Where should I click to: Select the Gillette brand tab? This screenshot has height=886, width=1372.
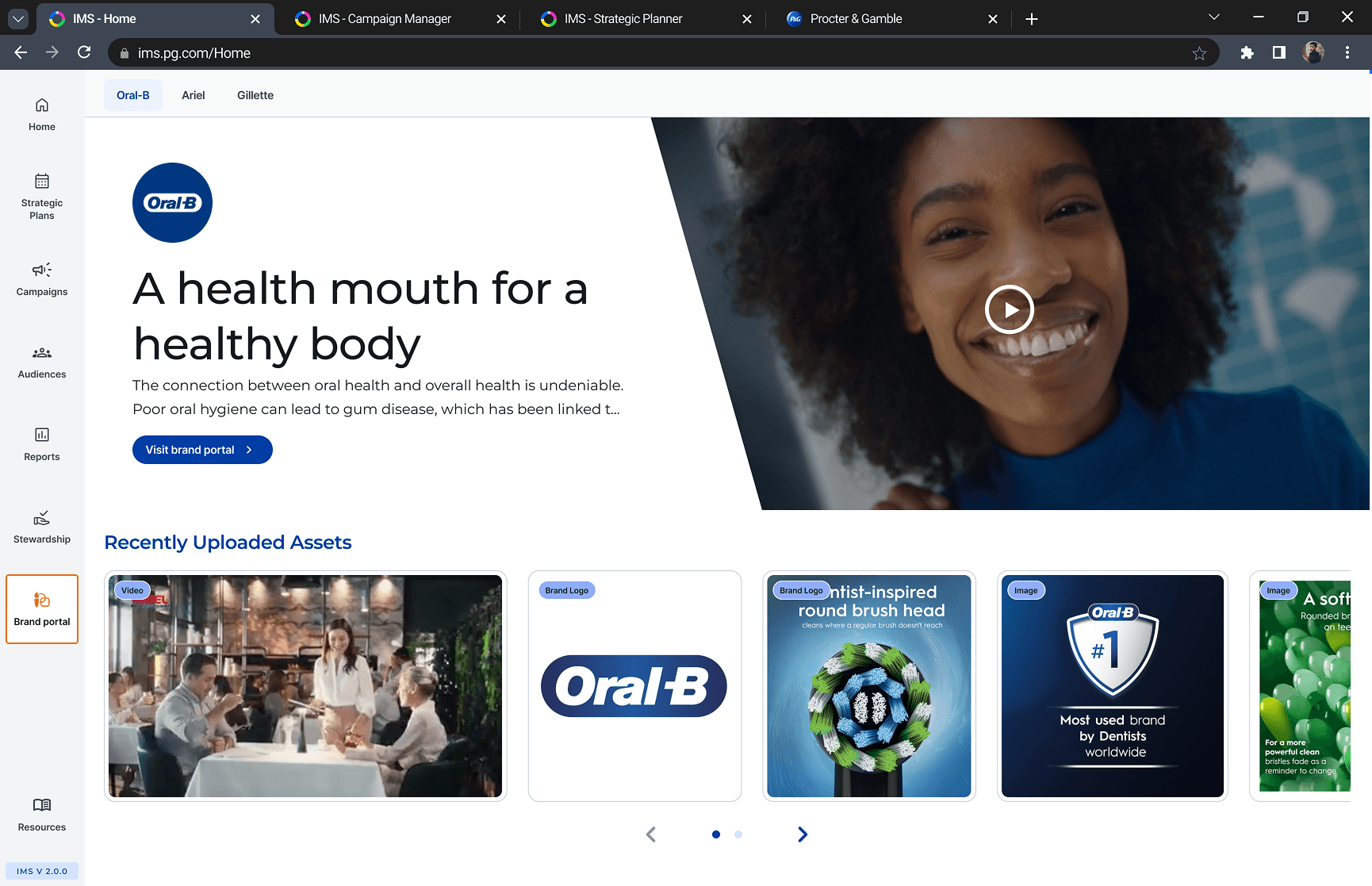[255, 95]
